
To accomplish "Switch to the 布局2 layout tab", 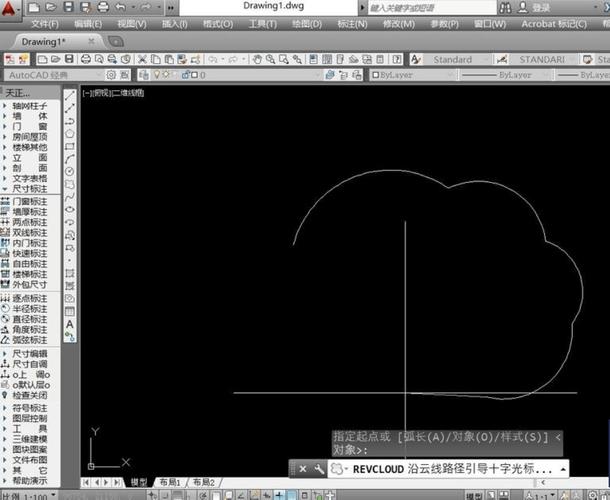I will pos(204,482).
